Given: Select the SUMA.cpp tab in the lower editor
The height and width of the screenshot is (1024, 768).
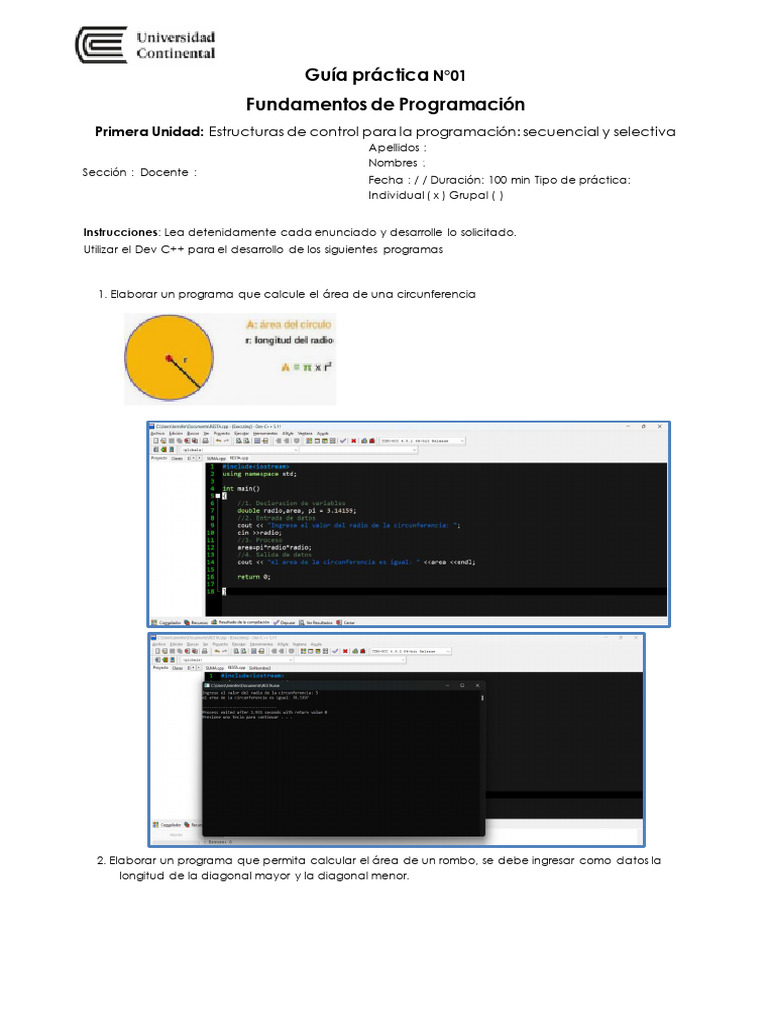Looking at the screenshot, I should (x=215, y=668).
